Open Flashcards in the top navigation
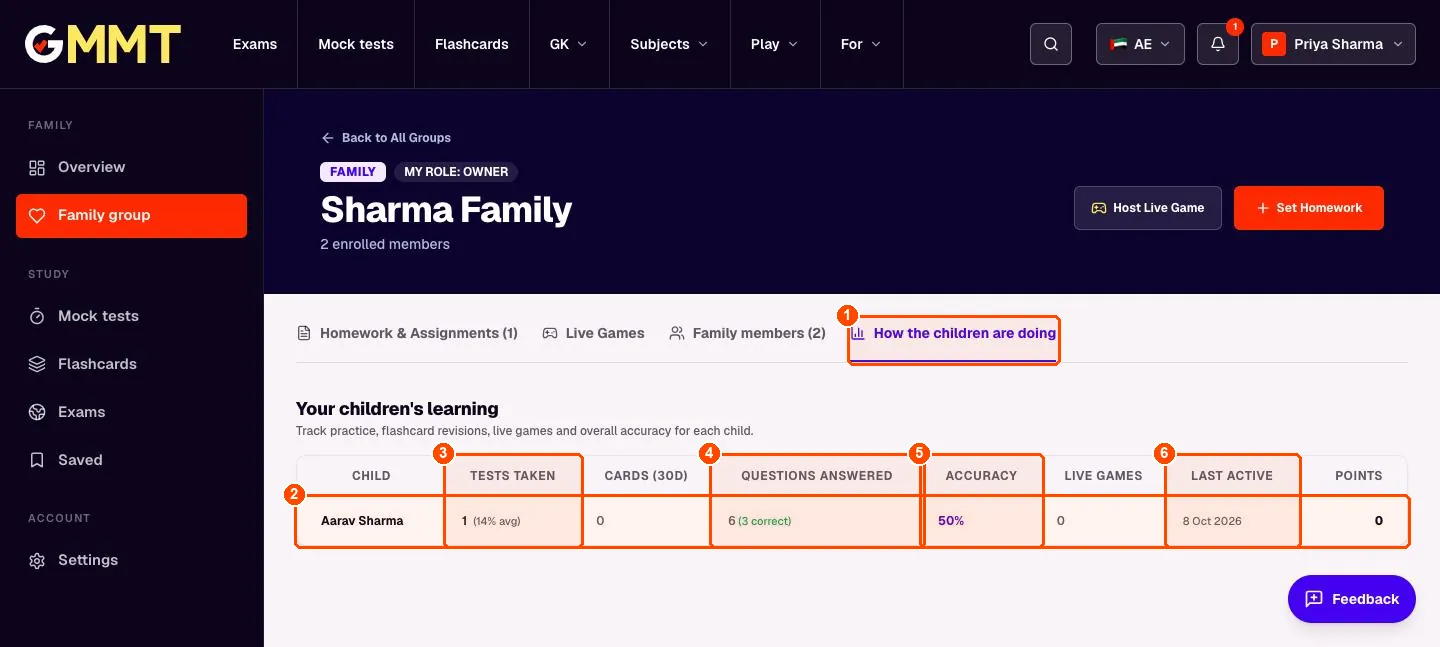This screenshot has height=647, width=1440. [472, 44]
